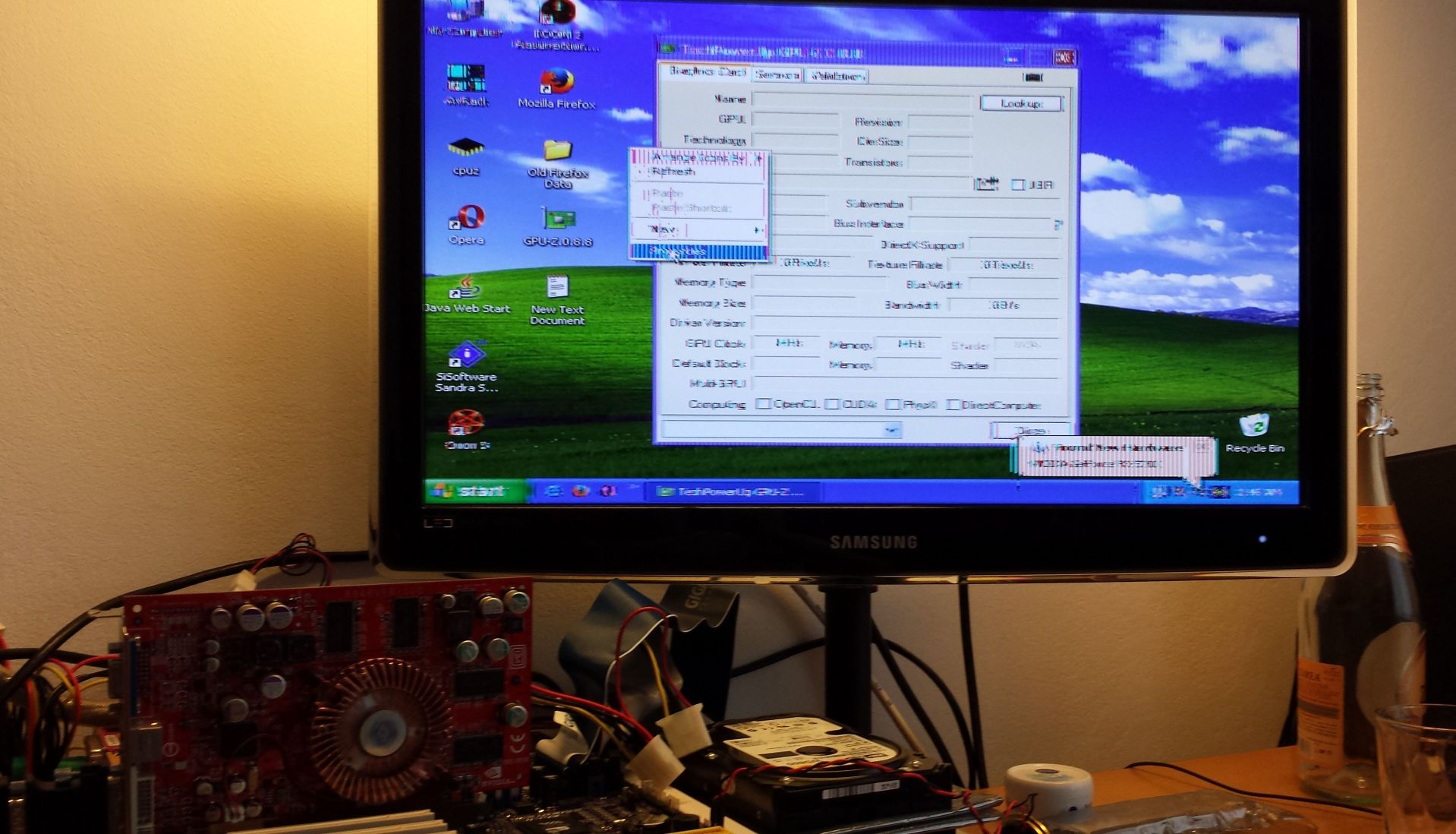The width and height of the screenshot is (1456, 834).
Task: Launch Mozilla Firefox from the desktop
Action: (556, 88)
